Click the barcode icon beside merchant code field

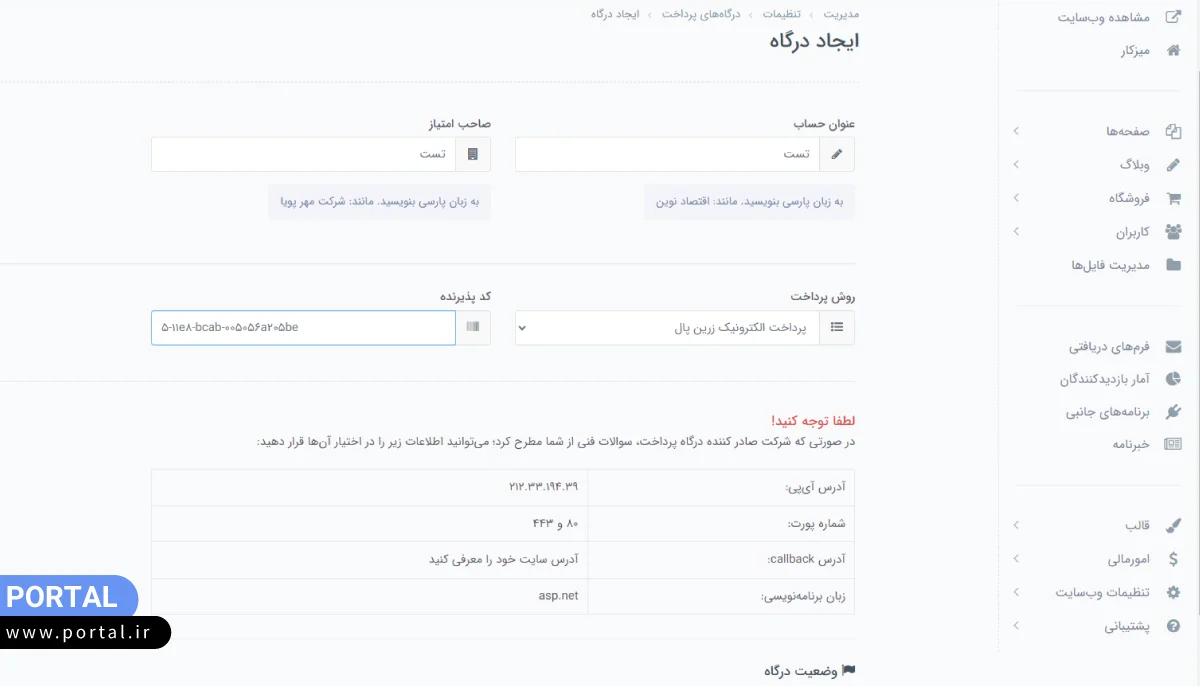pyautogui.click(x=475, y=327)
